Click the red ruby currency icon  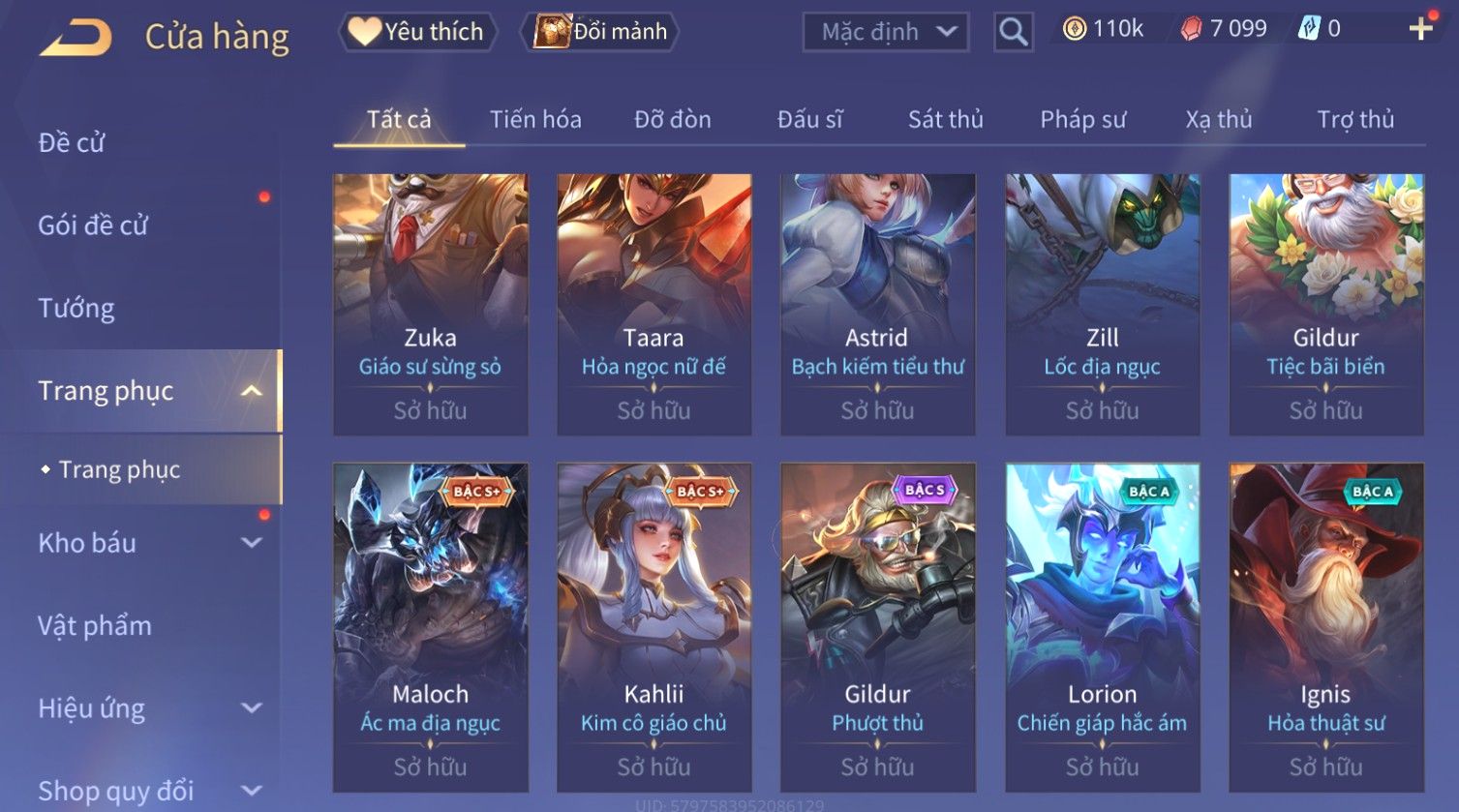1192,29
